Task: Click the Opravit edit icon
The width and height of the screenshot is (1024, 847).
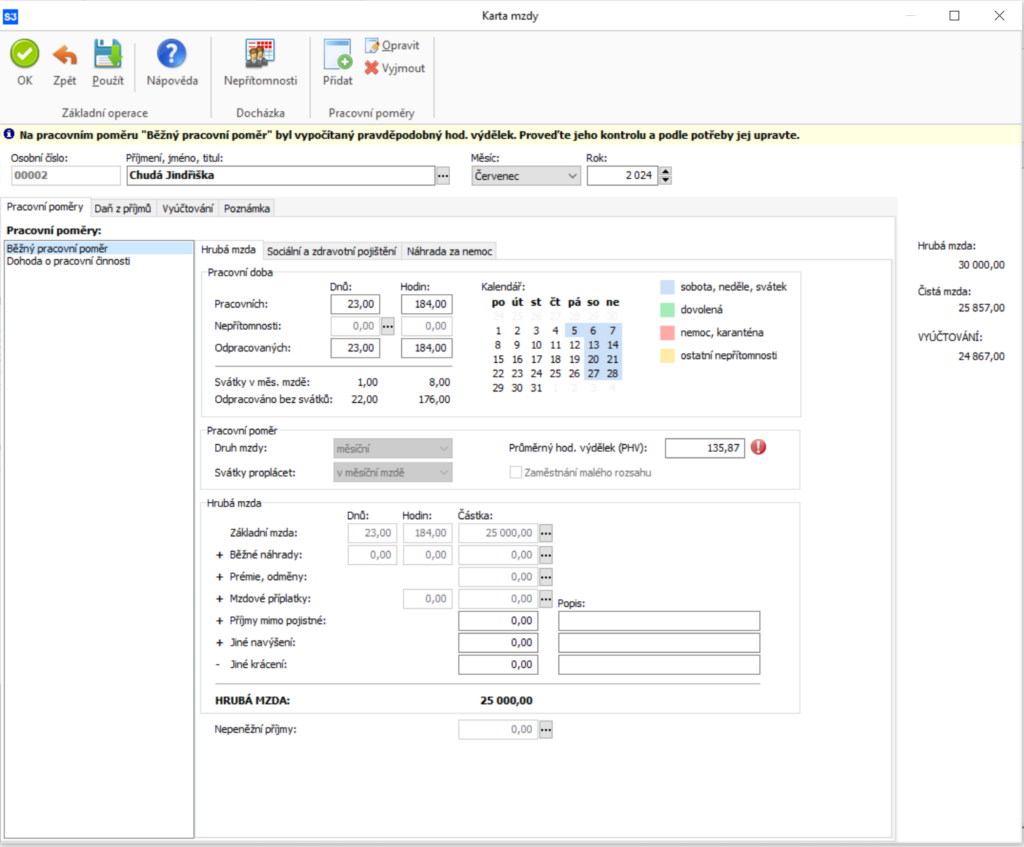Action: click(x=373, y=46)
